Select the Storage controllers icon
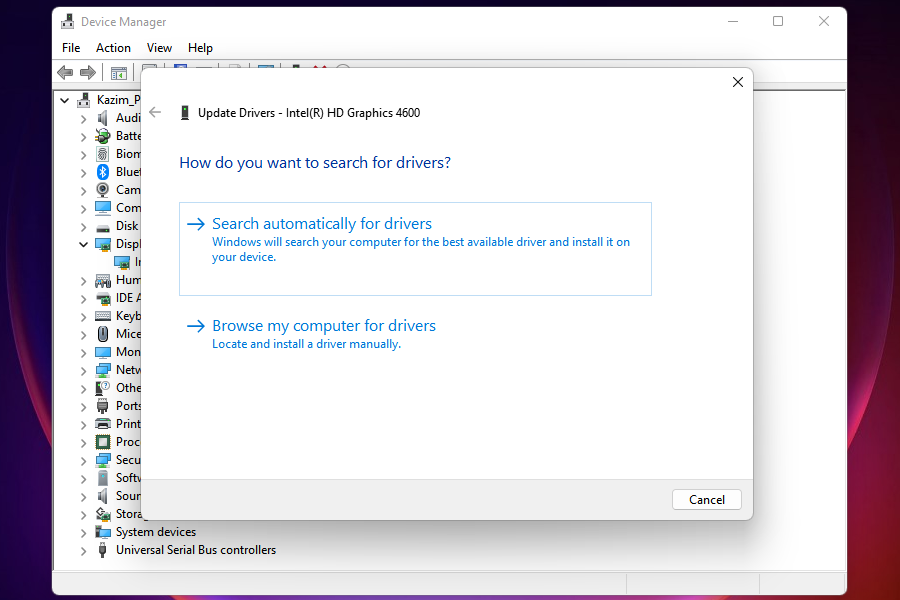Viewport: 900px width, 600px height. tap(103, 514)
